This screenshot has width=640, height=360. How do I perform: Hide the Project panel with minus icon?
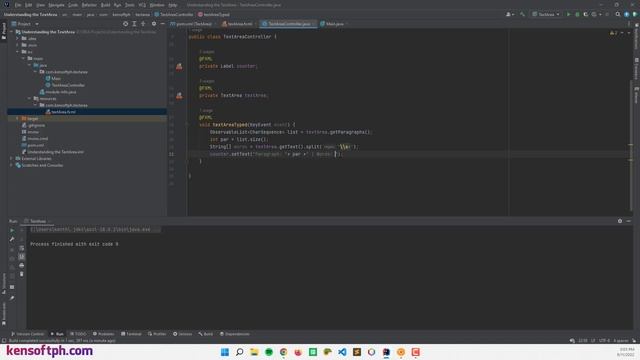point(162,24)
